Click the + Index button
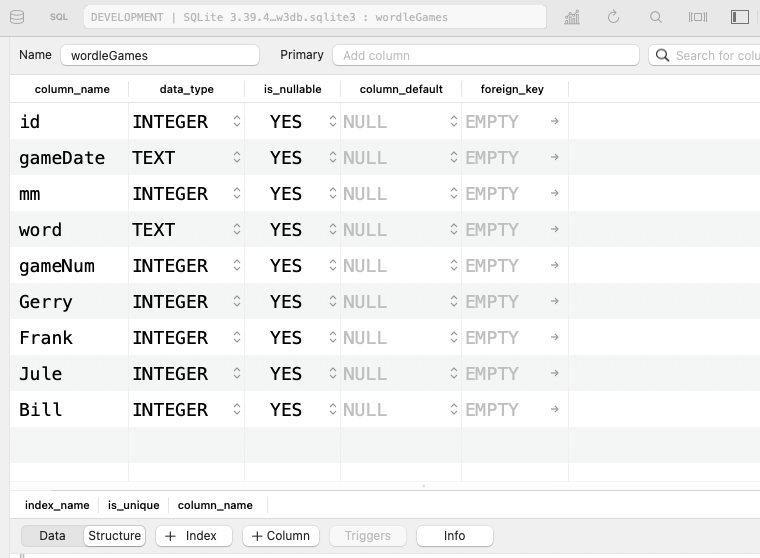Screen dimensions: 760x558 pyautogui.click(x=193, y=536)
